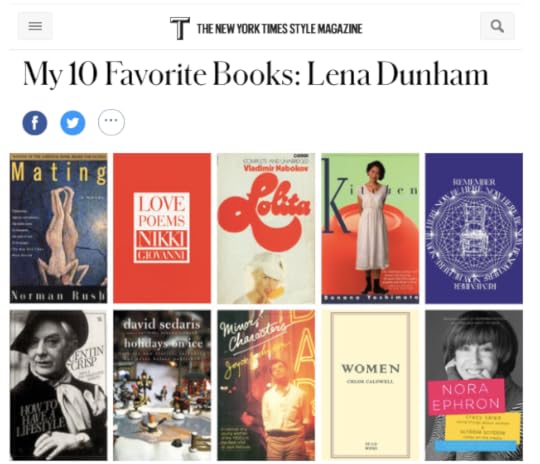Select the article headline about Lena Dunham
This screenshot has width=540, height=464.
(255, 74)
